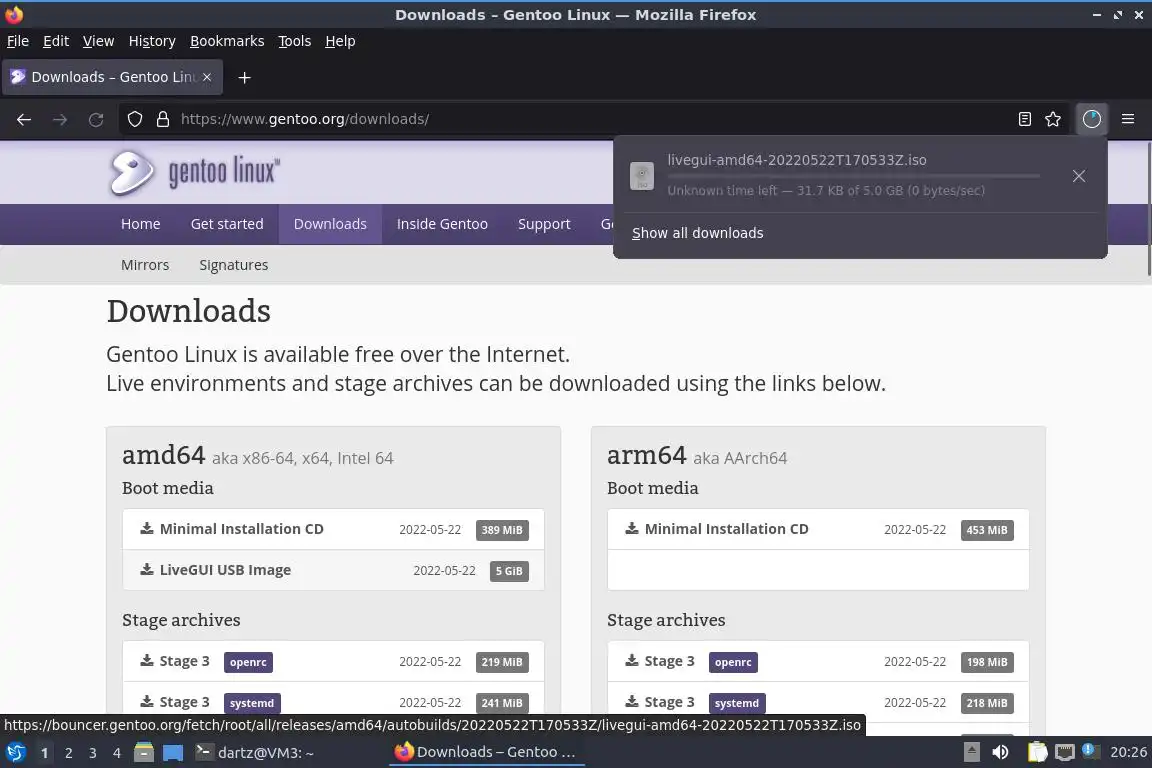1152x768 pixels.
Task: Click Show all downloads
Action: (x=697, y=233)
